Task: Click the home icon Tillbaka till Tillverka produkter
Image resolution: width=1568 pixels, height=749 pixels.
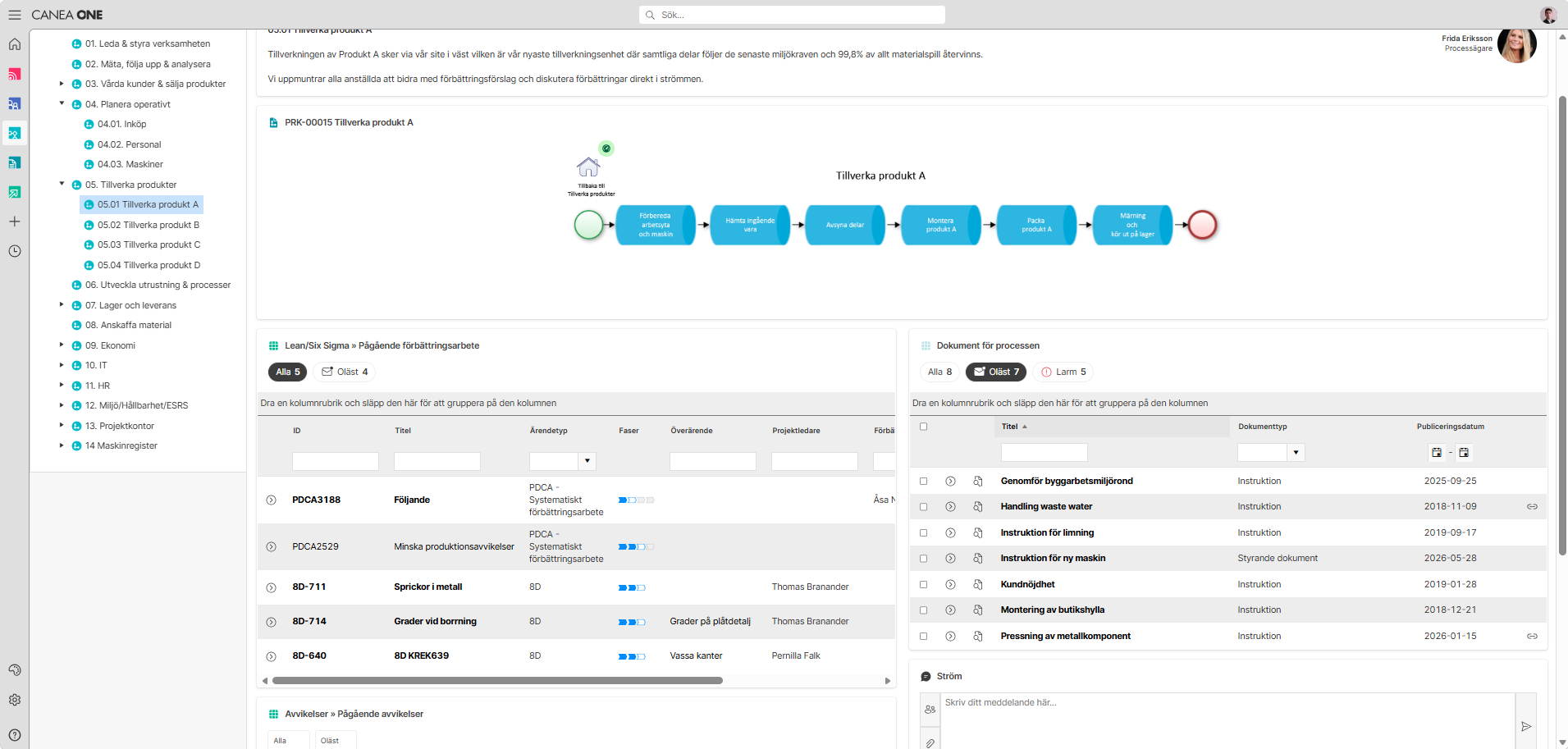Action: point(588,167)
